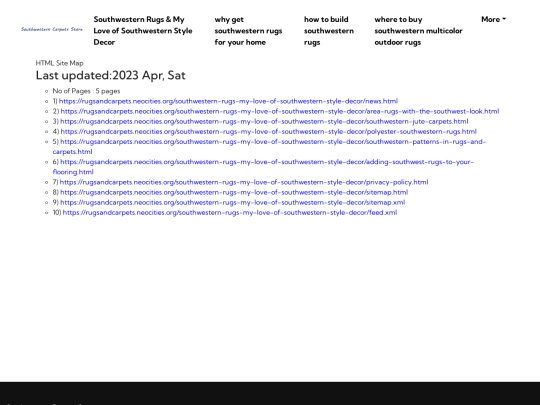540x405 pixels.
Task: Open why get southwestern rugs for your home
Action: (x=248, y=31)
